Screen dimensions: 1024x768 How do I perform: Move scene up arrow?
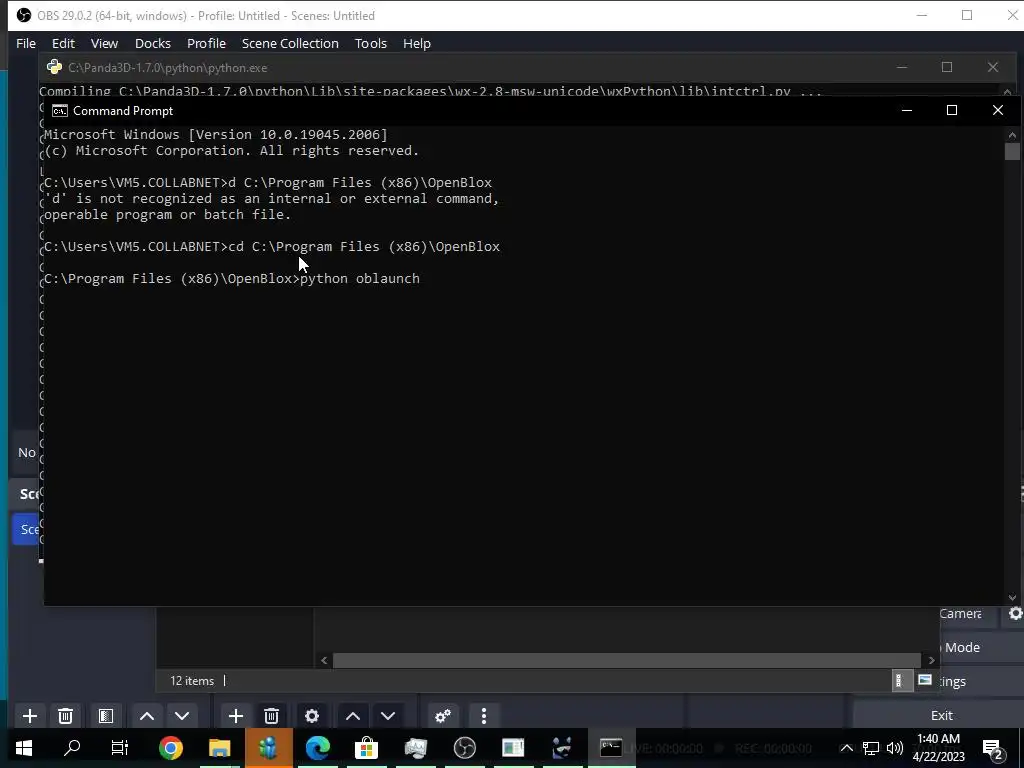coord(147,716)
